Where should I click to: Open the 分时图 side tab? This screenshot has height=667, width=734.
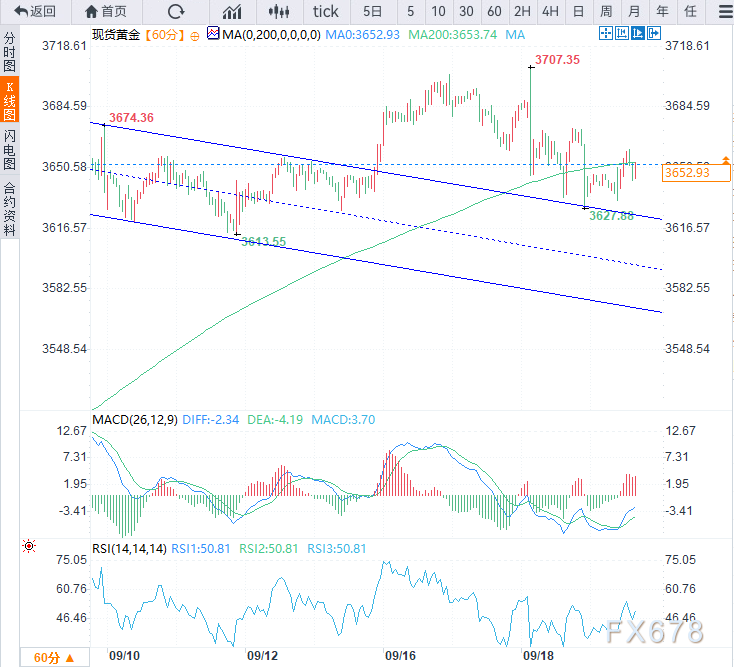click(10, 50)
